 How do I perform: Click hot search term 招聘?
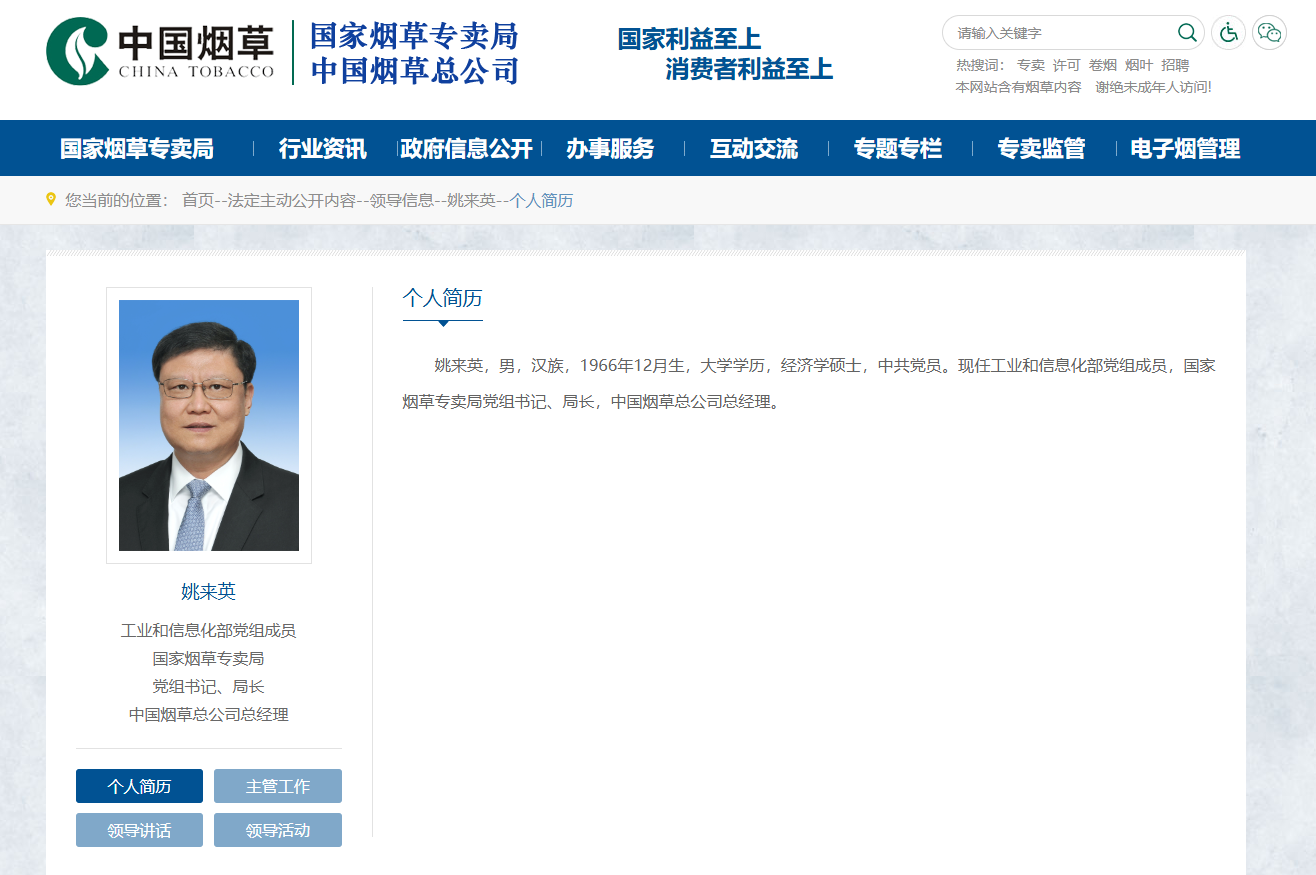(1175, 65)
